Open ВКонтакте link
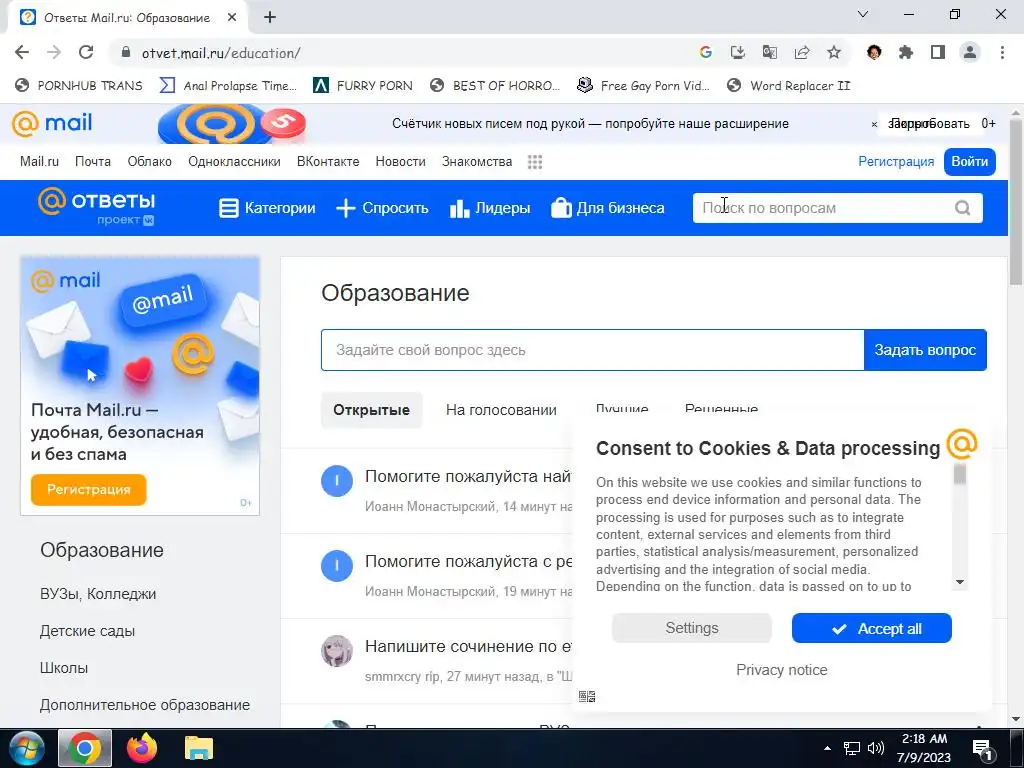The image size is (1024, 768). tap(328, 161)
